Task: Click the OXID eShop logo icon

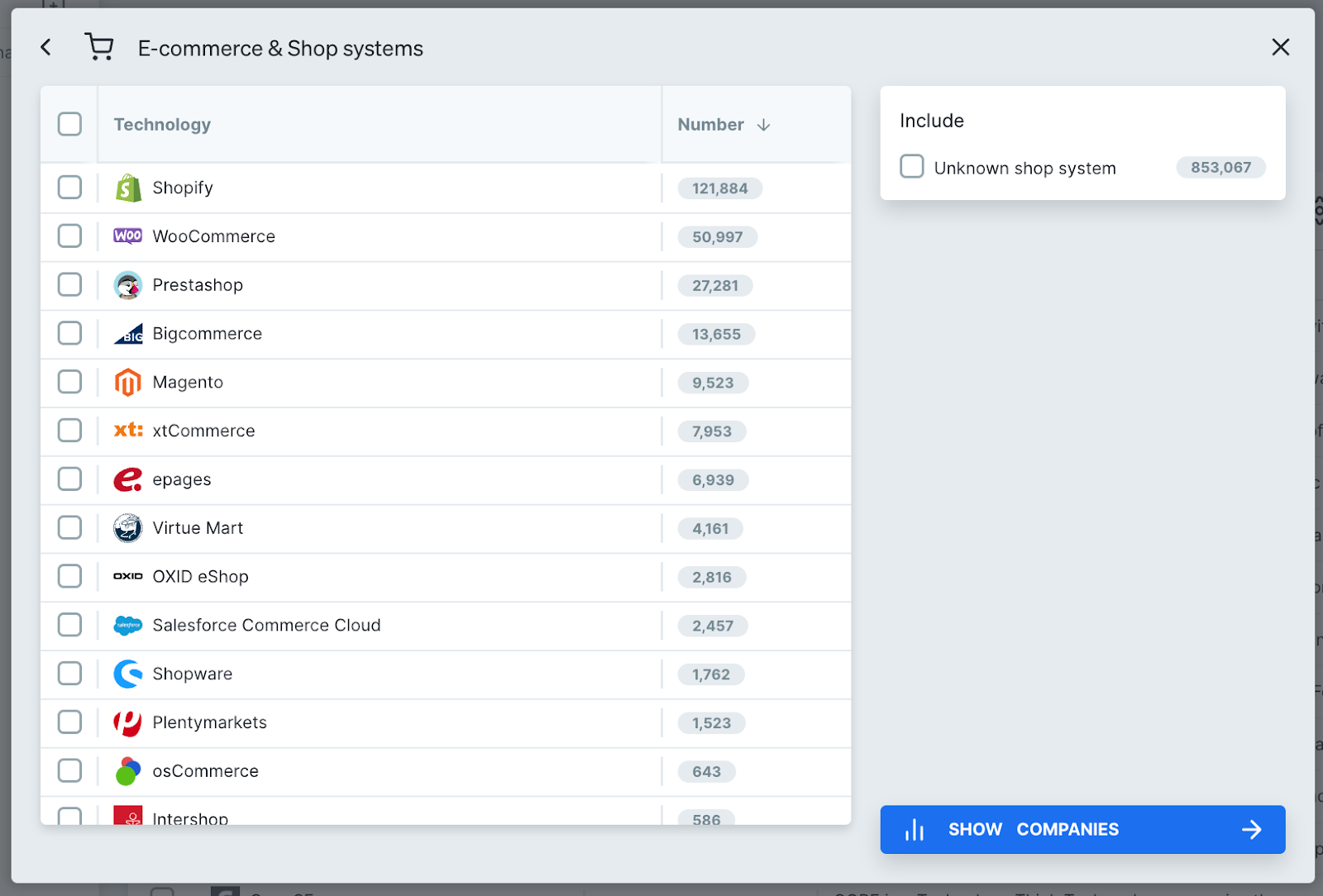Action: (128, 576)
